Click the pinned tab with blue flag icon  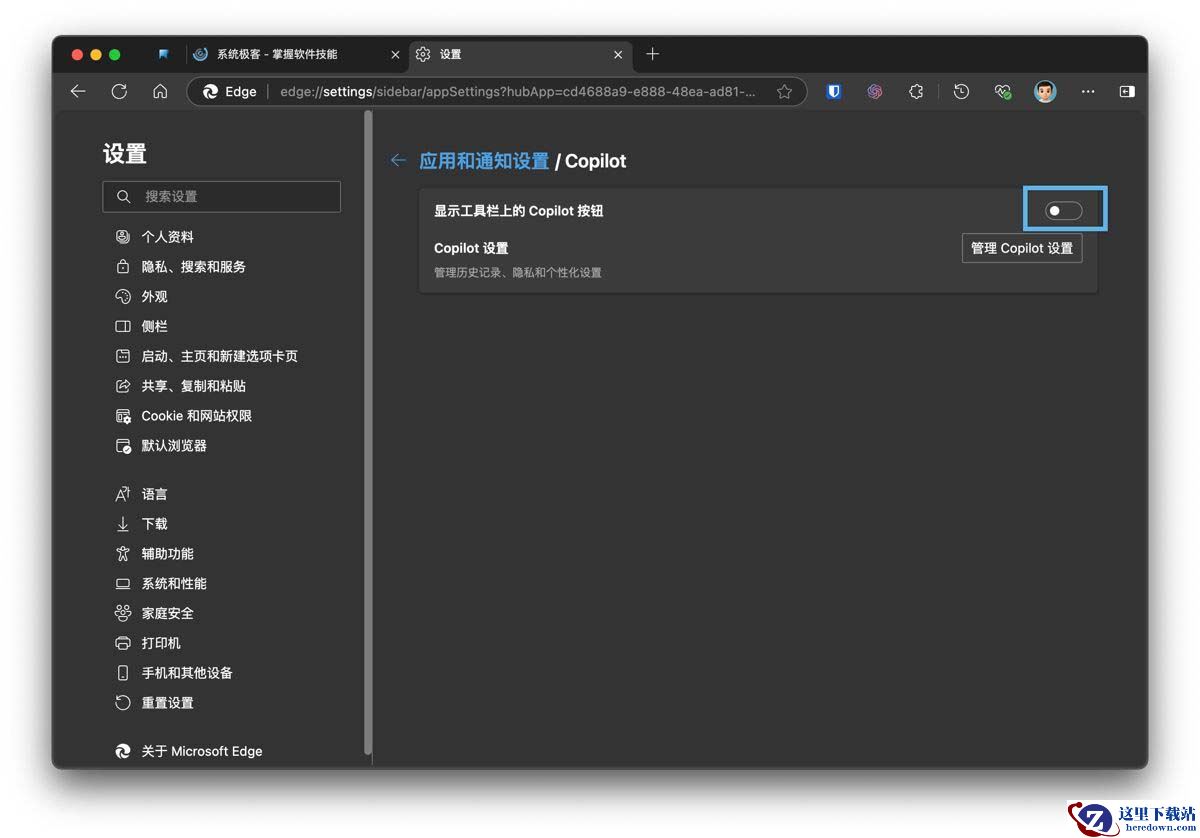pos(164,54)
